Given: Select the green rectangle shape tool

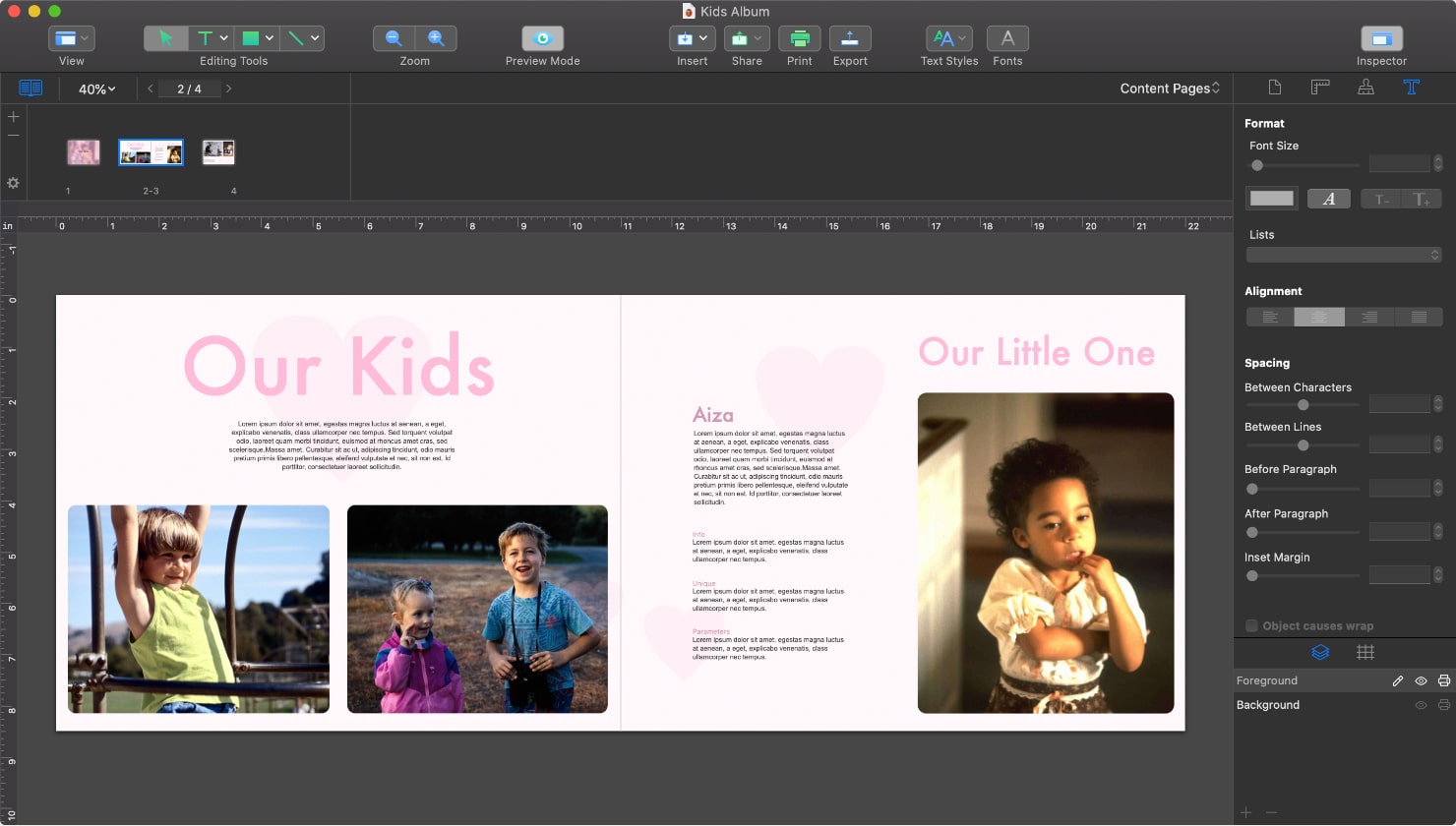Looking at the screenshot, I should 251,38.
